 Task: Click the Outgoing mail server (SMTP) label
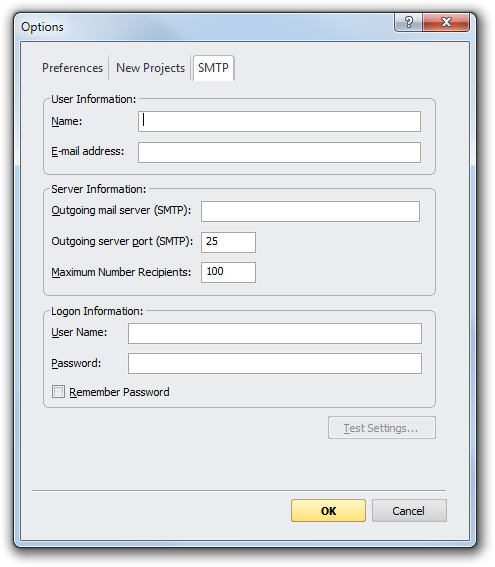click(x=121, y=210)
